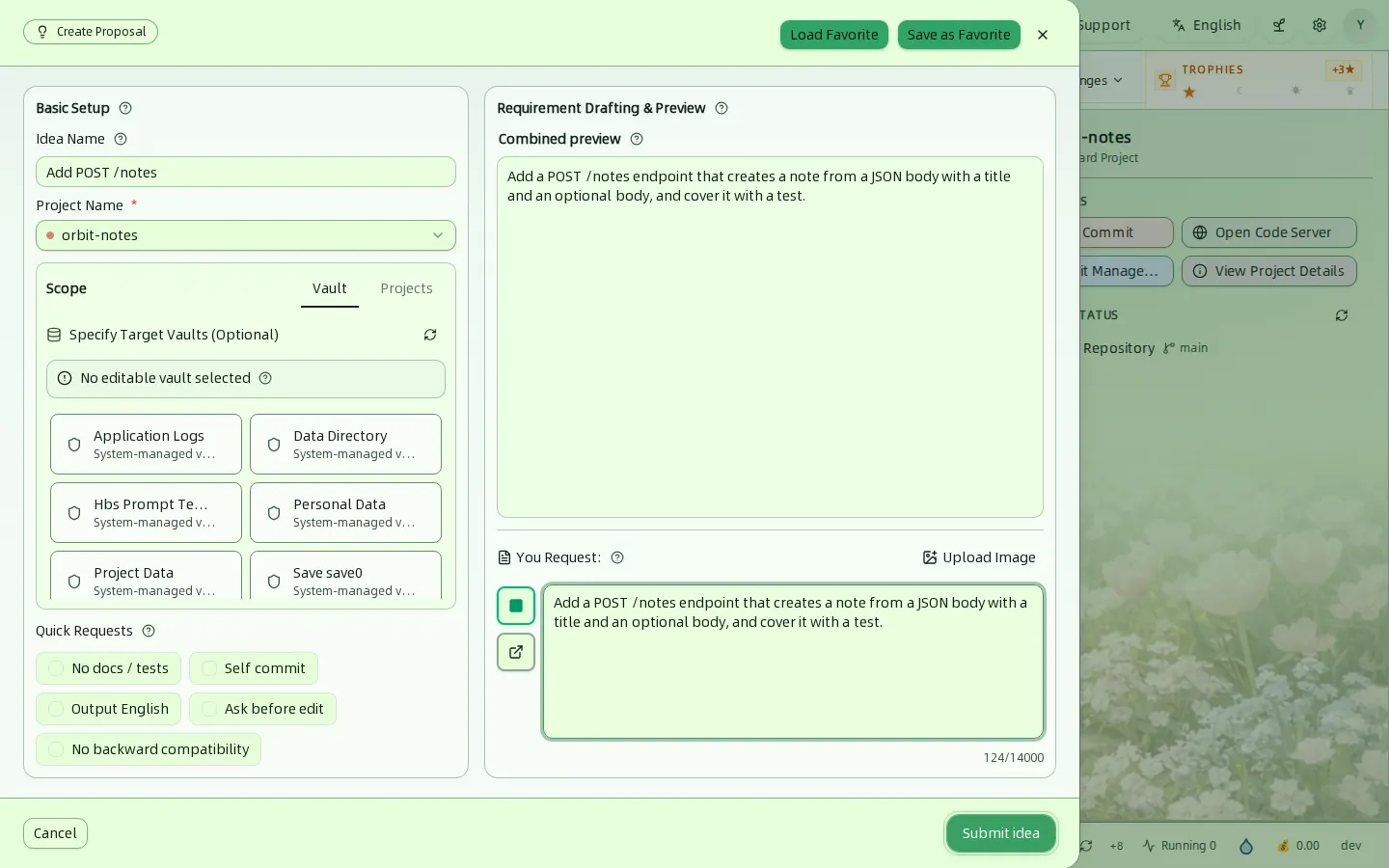Click the Y user avatar in background
The height and width of the screenshot is (868, 1389).
(1360, 25)
